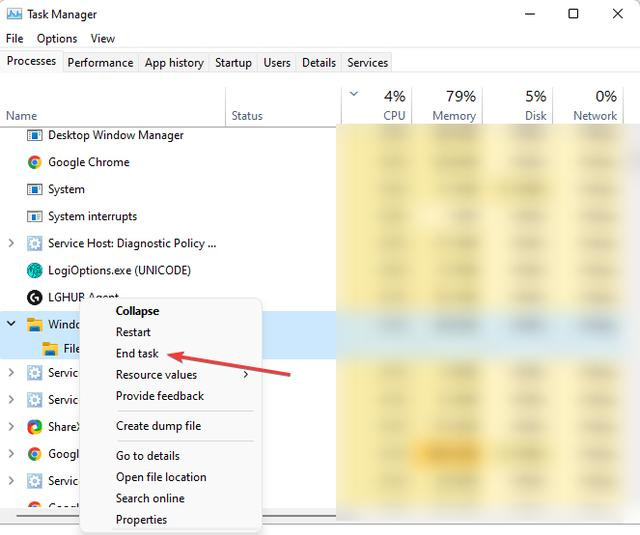Click the Task Manager title bar icon
Image resolution: width=640 pixels, height=535 pixels.
click(14, 15)
